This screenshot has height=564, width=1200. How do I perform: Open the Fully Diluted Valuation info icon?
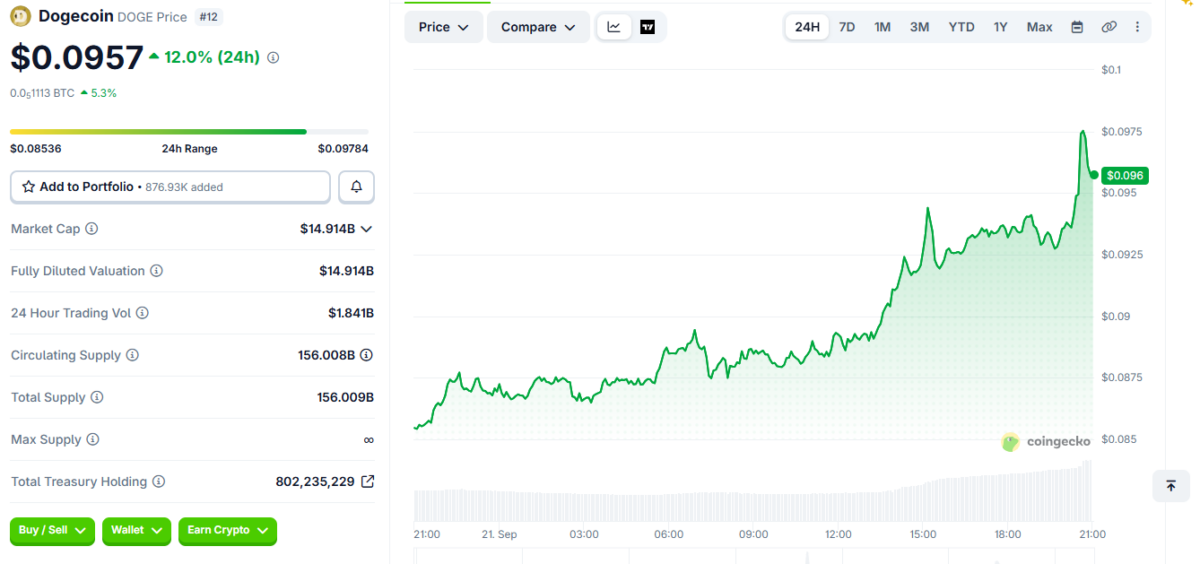156,271
